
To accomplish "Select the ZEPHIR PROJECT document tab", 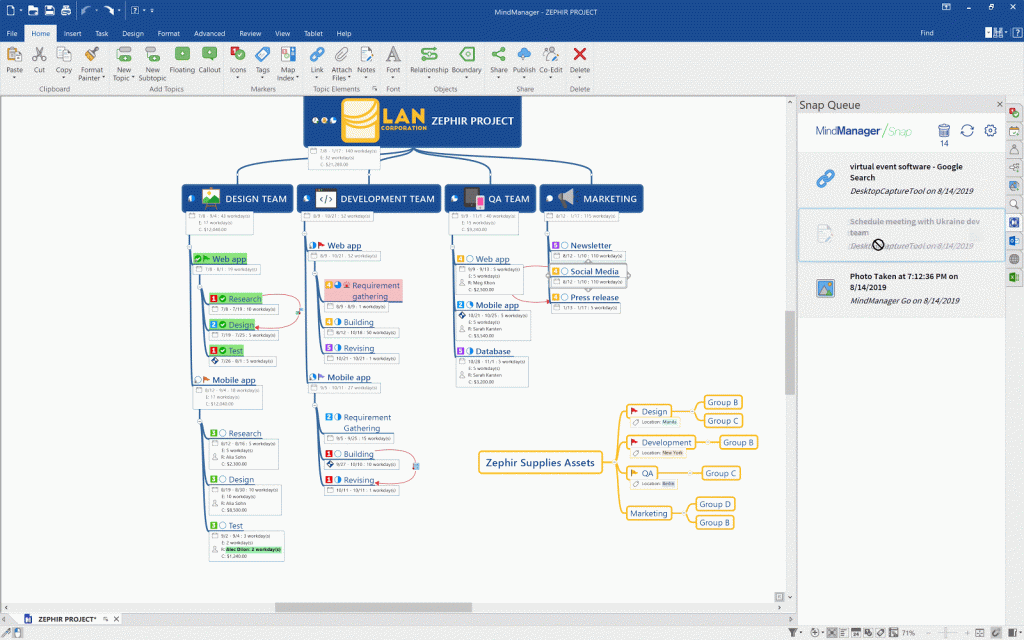I will [67, 620].
